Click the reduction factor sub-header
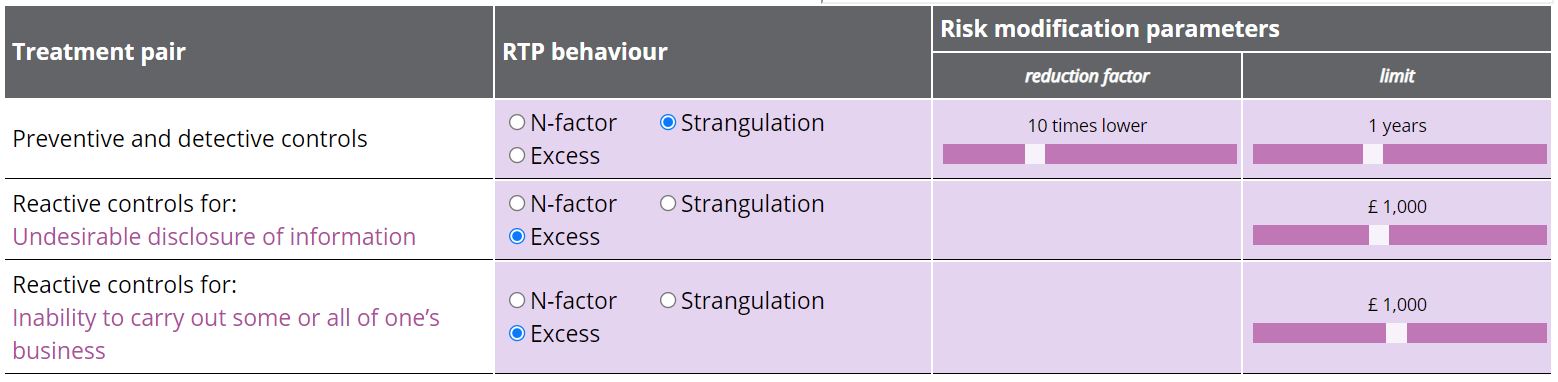The width and height of the screenshot is (1558, 382). (1087, 76)
